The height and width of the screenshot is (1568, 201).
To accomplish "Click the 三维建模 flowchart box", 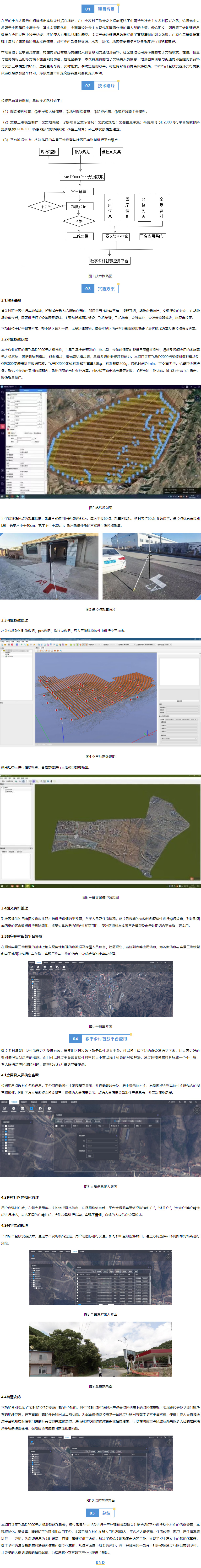I will point(80,236).
